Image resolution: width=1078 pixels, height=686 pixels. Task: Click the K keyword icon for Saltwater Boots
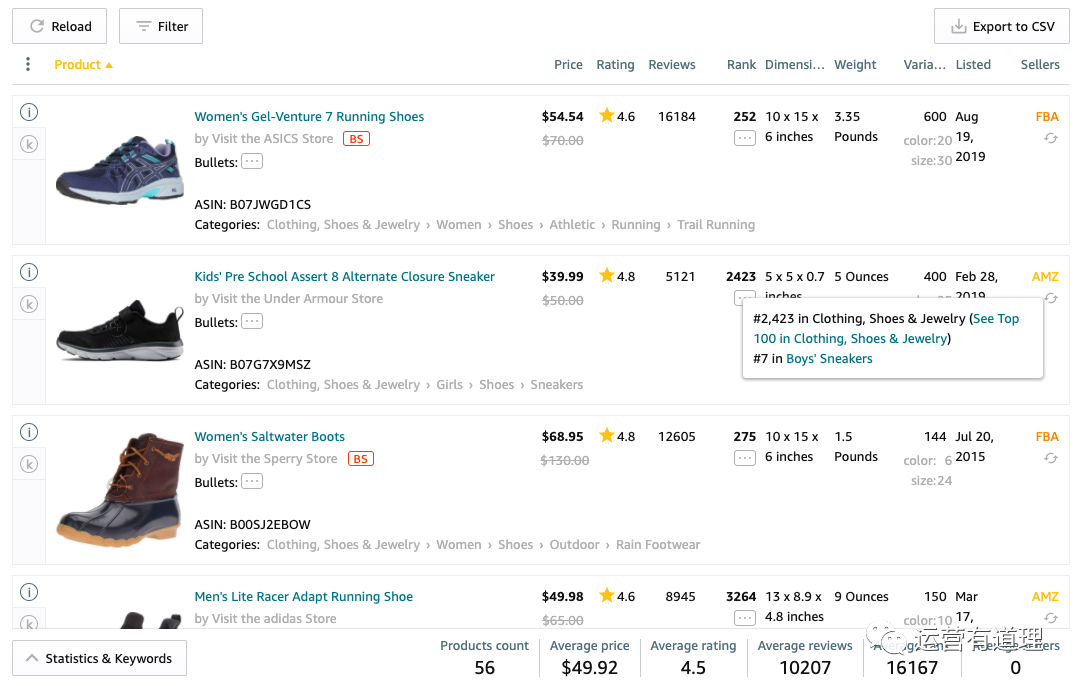click(29, 464)
